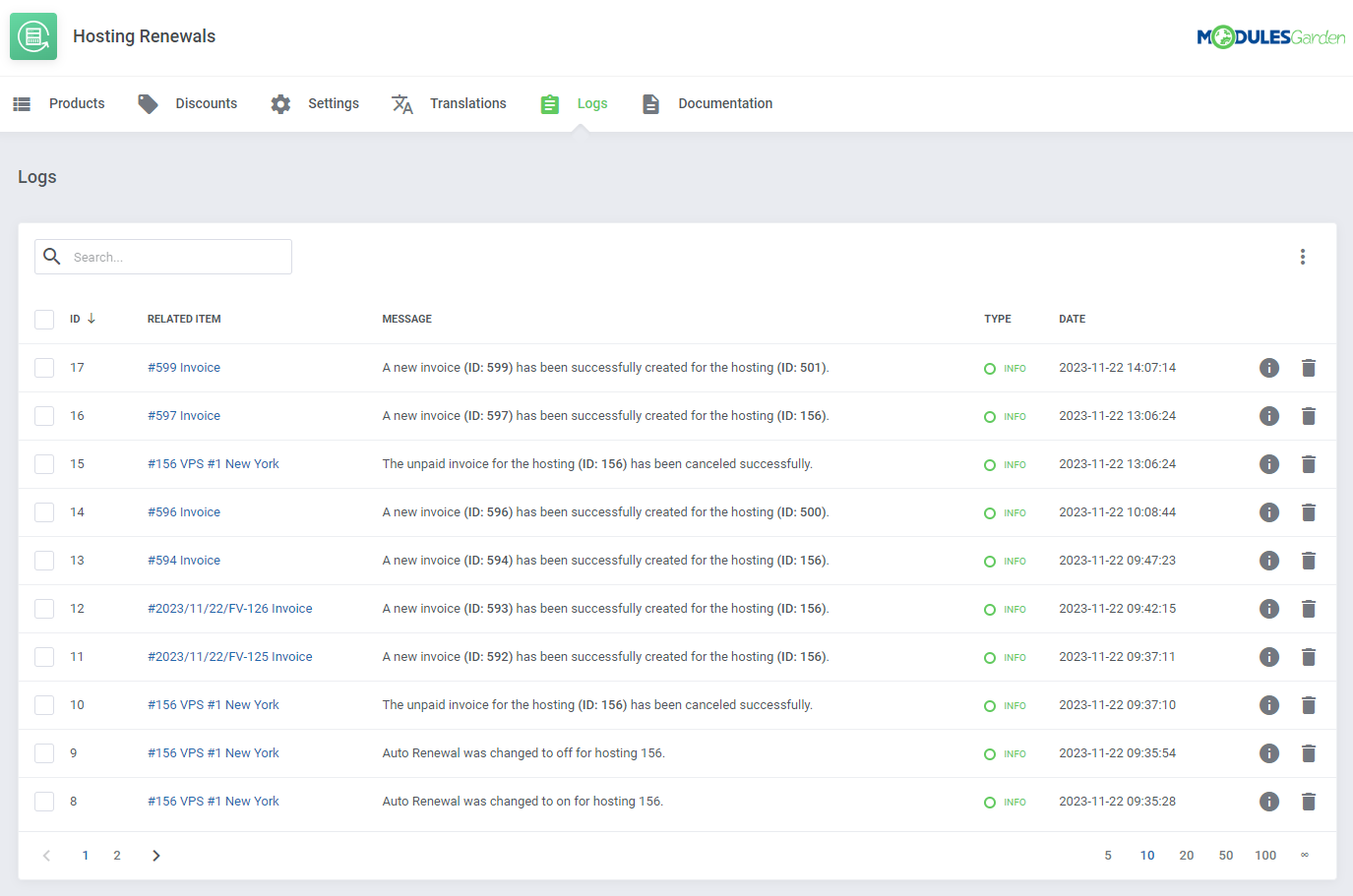Show info details for log 8
The height and width of the screenshot is (896, 1353).
1269,802
